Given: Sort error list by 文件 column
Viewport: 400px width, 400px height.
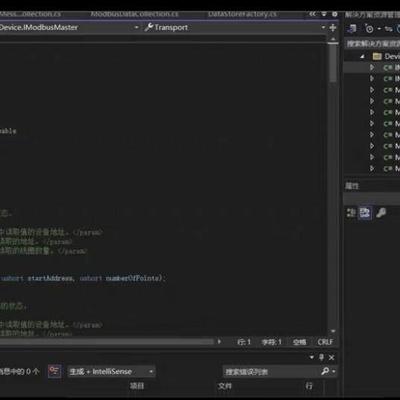Looking at the screenshot, I should click(225, 386).
